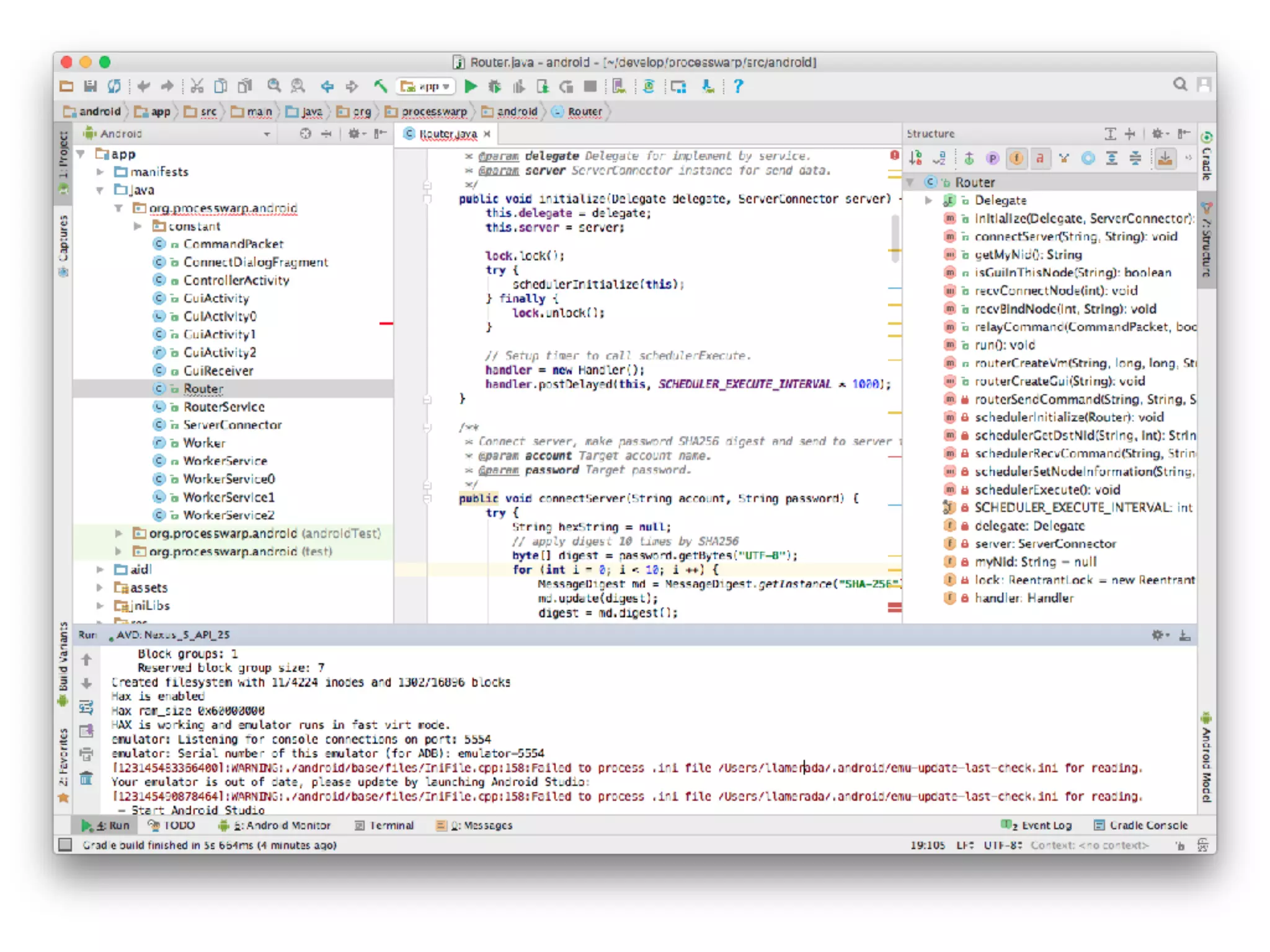The width and height of the screenshot is (1270, 952).
Task: Select RouterService in project tree
Action: (223, 407)
